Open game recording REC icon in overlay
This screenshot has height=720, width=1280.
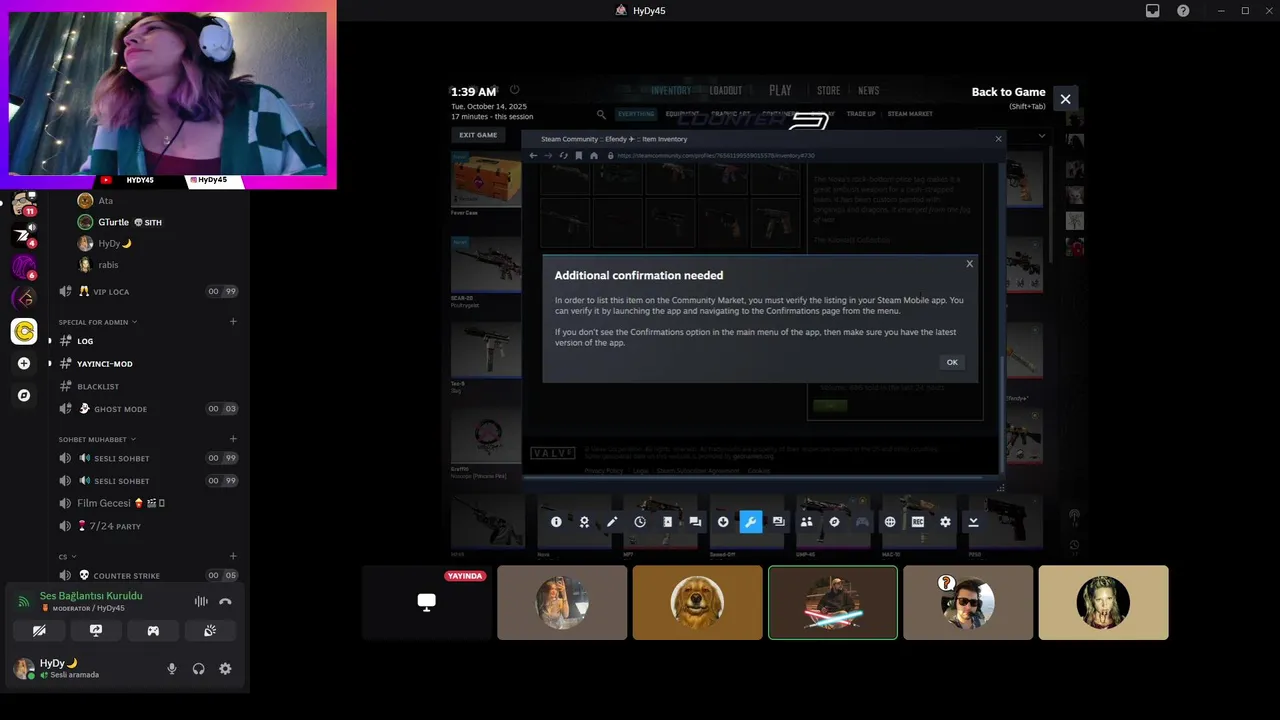tap(917, 522)
